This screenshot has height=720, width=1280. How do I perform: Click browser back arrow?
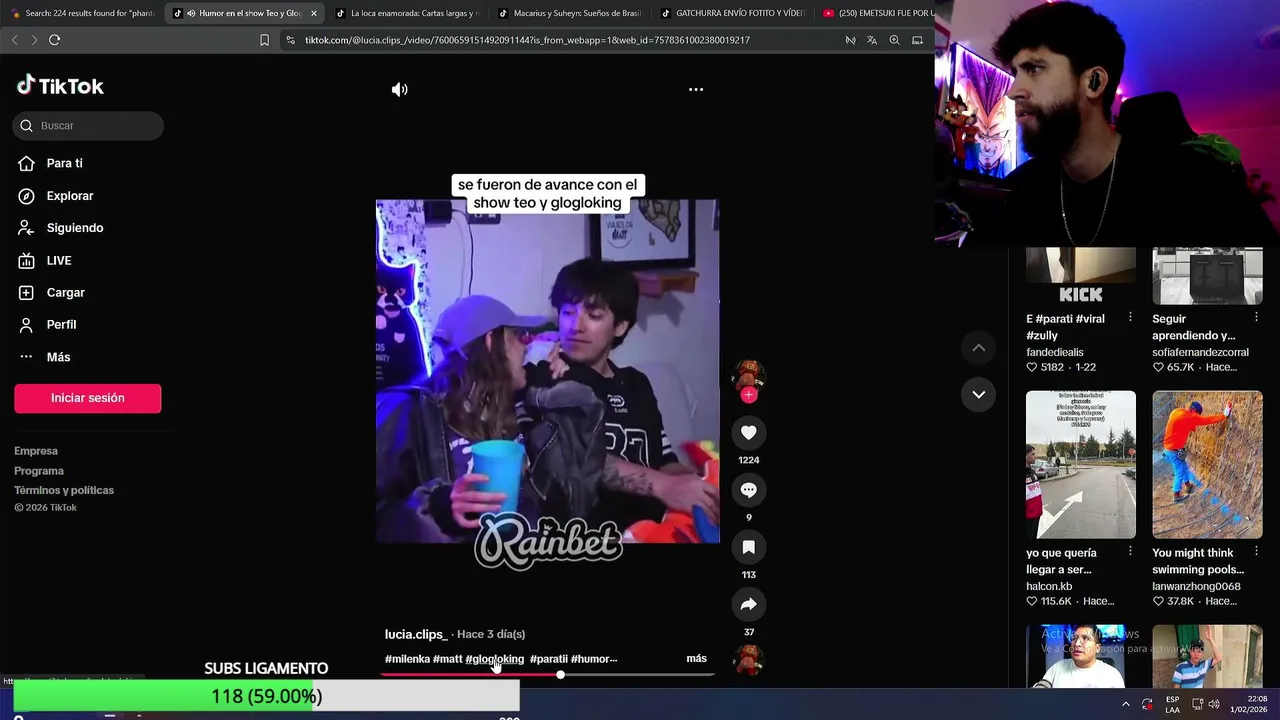click(x=14, y=40)
